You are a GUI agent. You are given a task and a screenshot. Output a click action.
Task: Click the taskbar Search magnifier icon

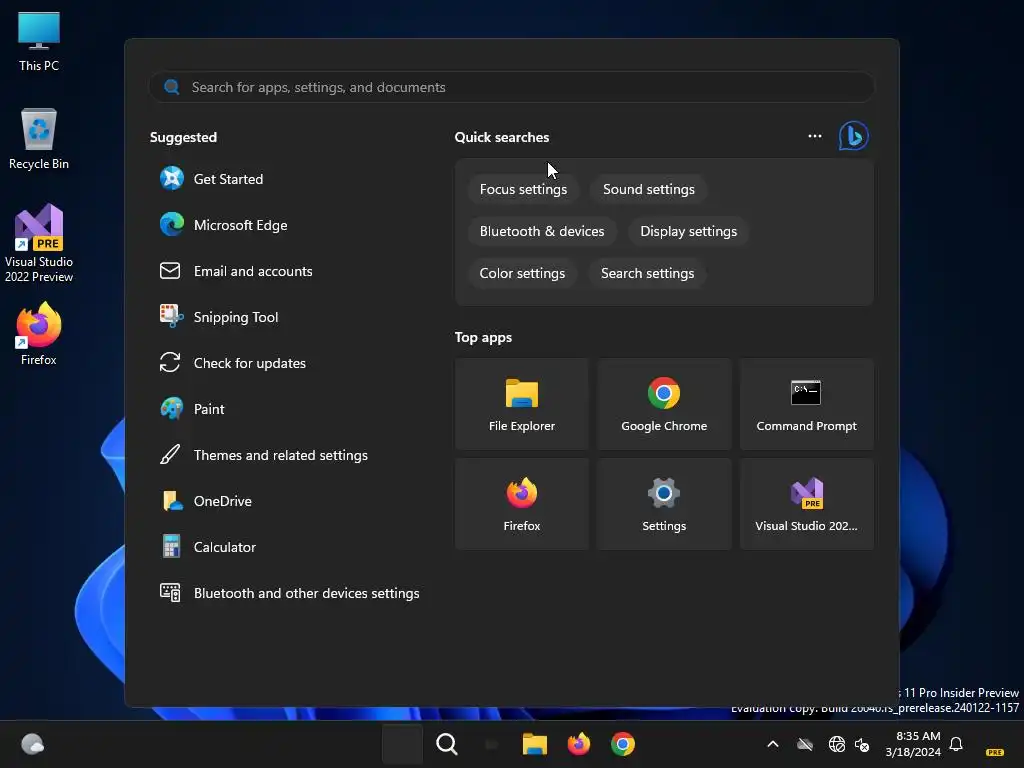point(447,744)
